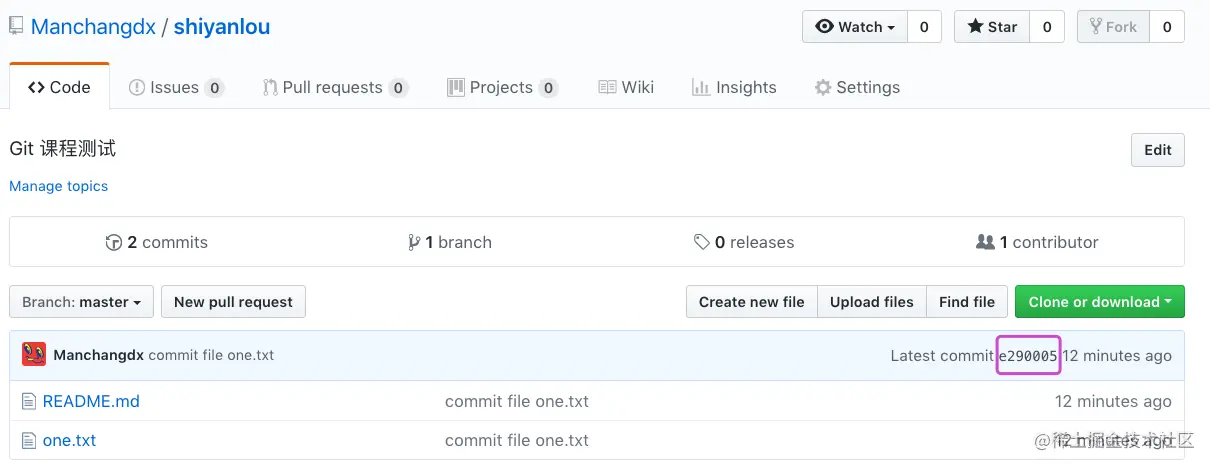
Task: Click the Upload files button
Action: [x=871, y=302]
